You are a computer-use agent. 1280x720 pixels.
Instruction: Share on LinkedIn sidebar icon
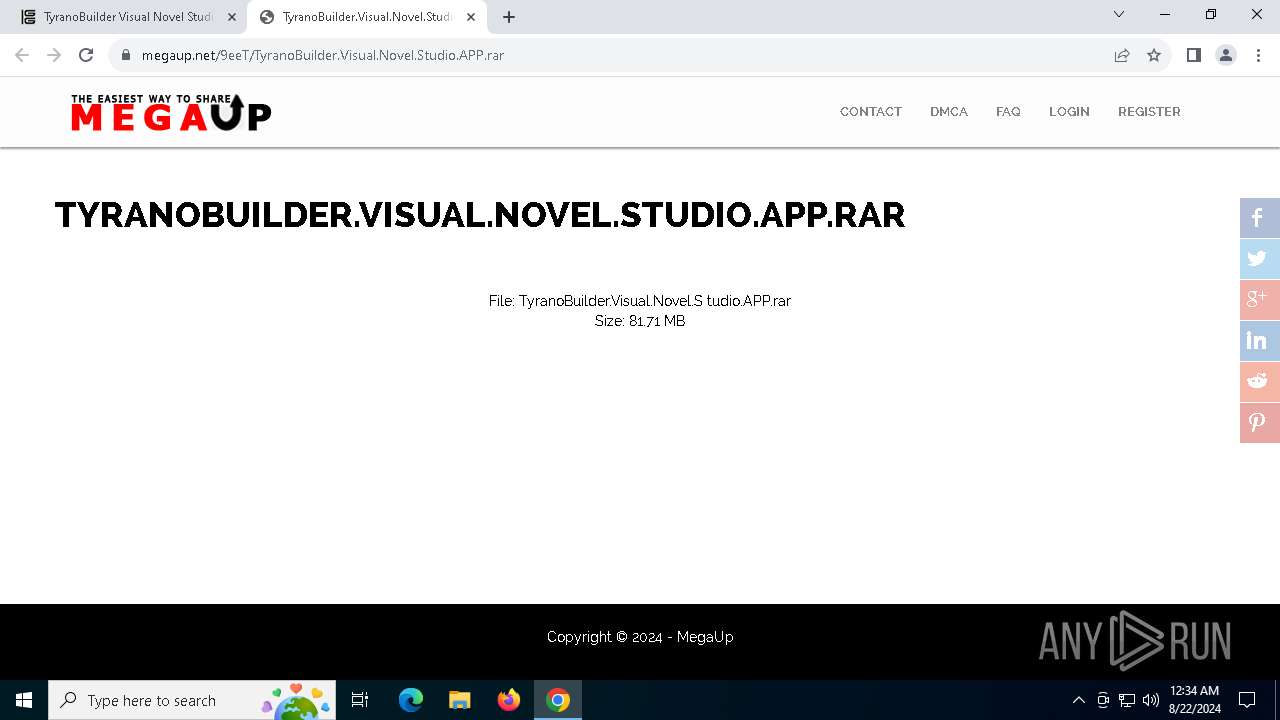tap(1260, 341)
